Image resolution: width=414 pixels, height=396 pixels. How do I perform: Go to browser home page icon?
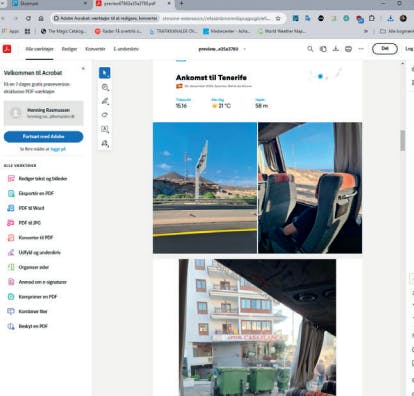41,19
